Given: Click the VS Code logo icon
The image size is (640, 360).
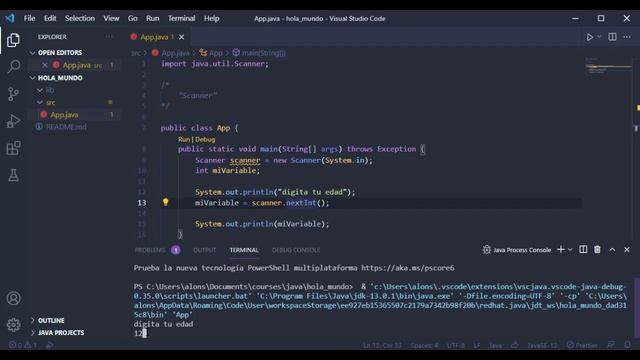Looking at the screenshot, I should click(x=10, y=18).
